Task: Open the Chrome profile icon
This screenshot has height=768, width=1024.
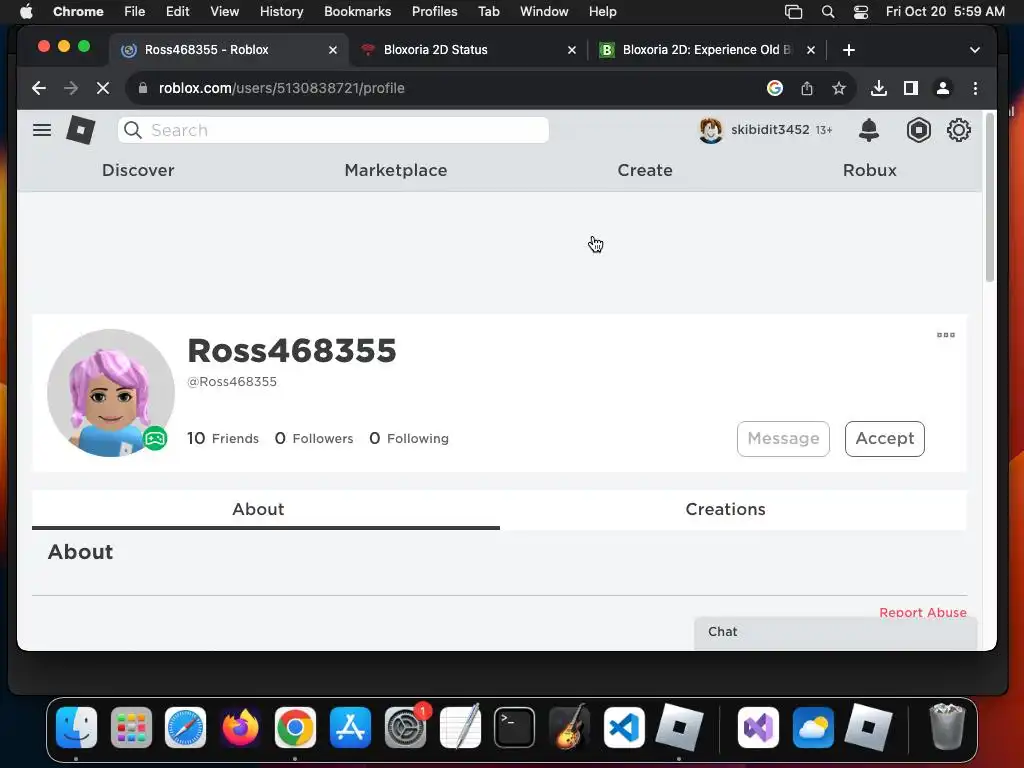Action: (x=942, y=88)
